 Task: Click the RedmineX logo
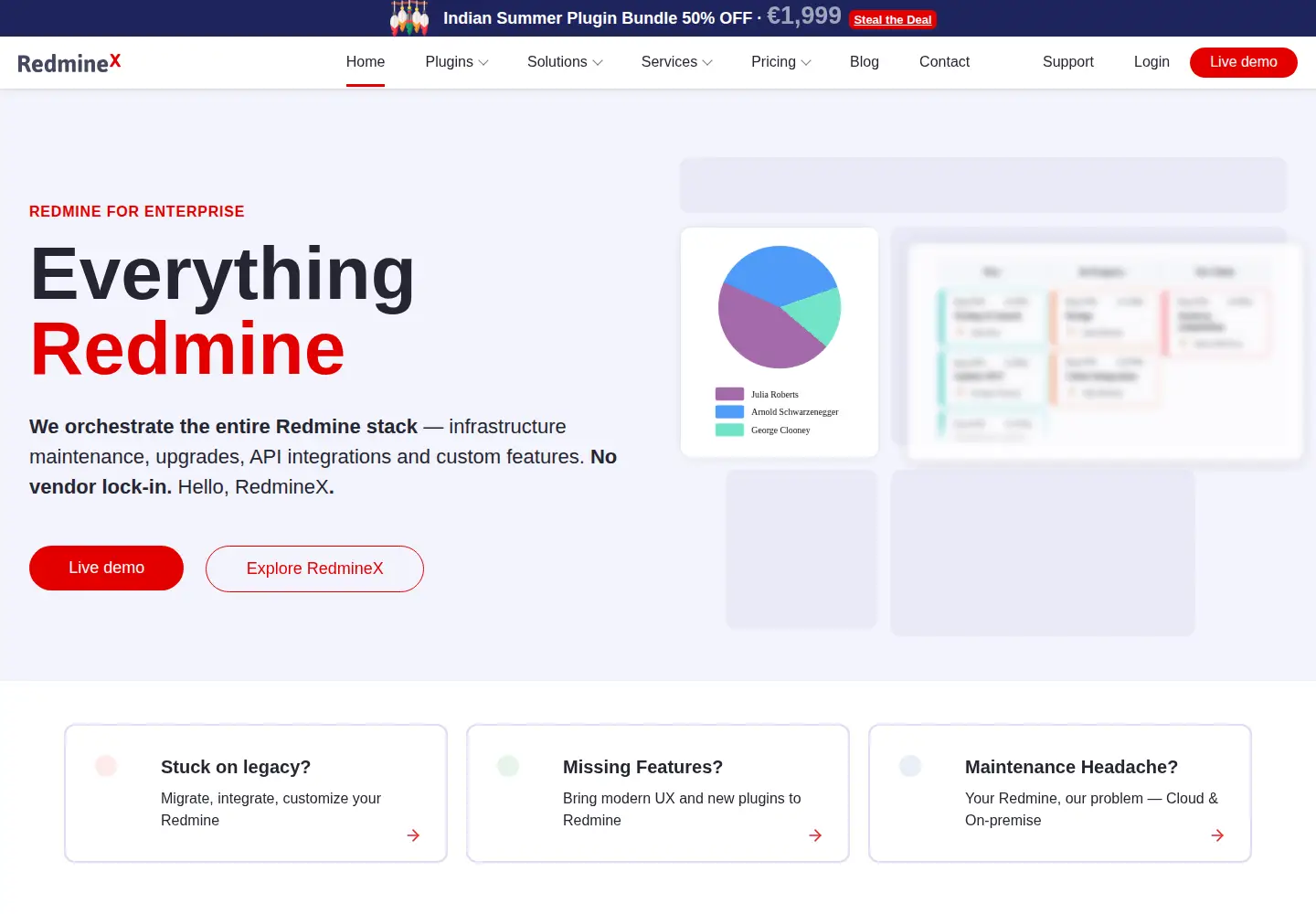coord(69,62)
